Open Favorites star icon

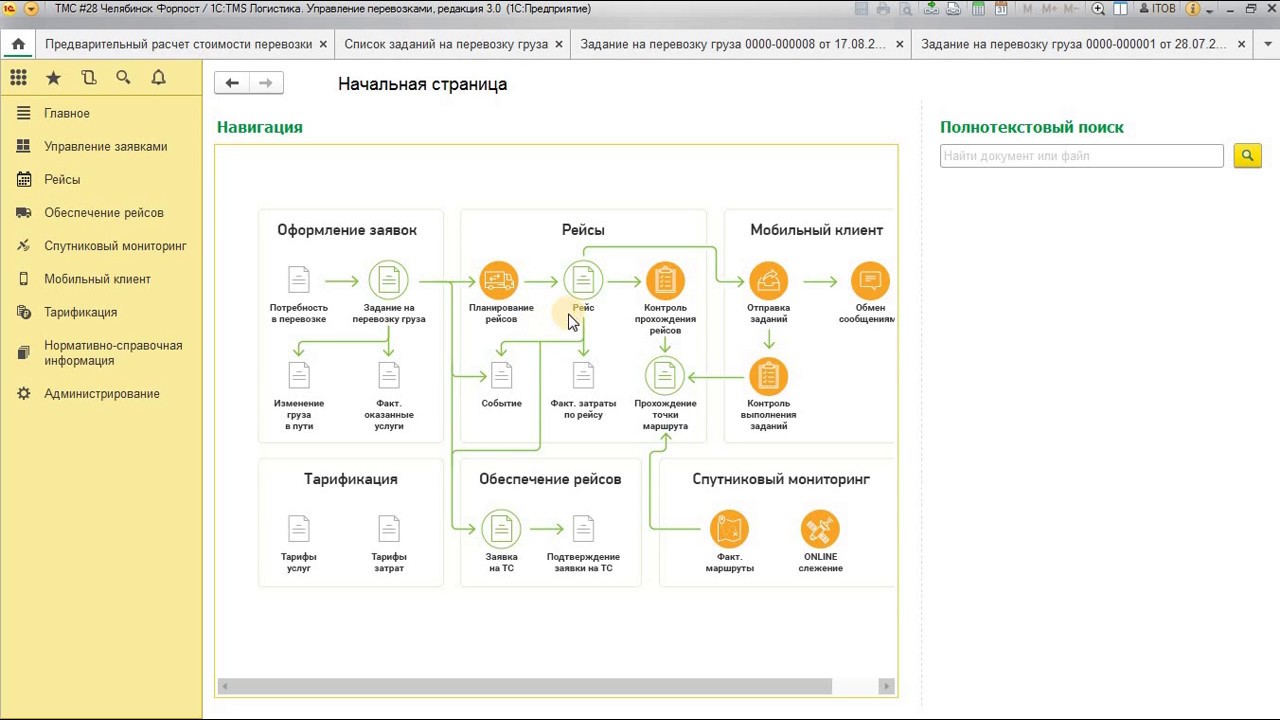click(x=53, y=78)
